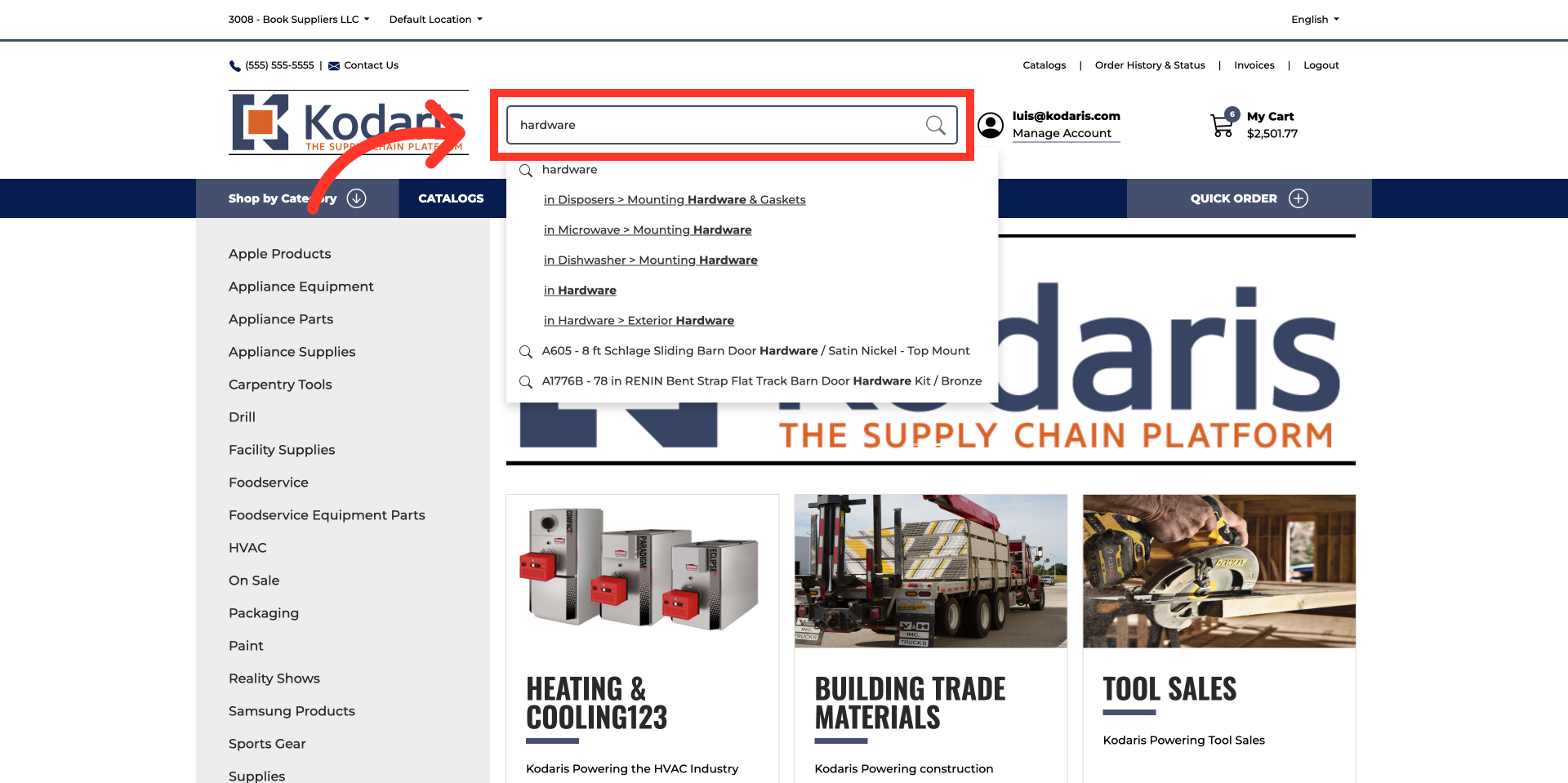Click the Tool Sales circular saw image
This screenshot has height=783, width=1568.
point(1219,571)
